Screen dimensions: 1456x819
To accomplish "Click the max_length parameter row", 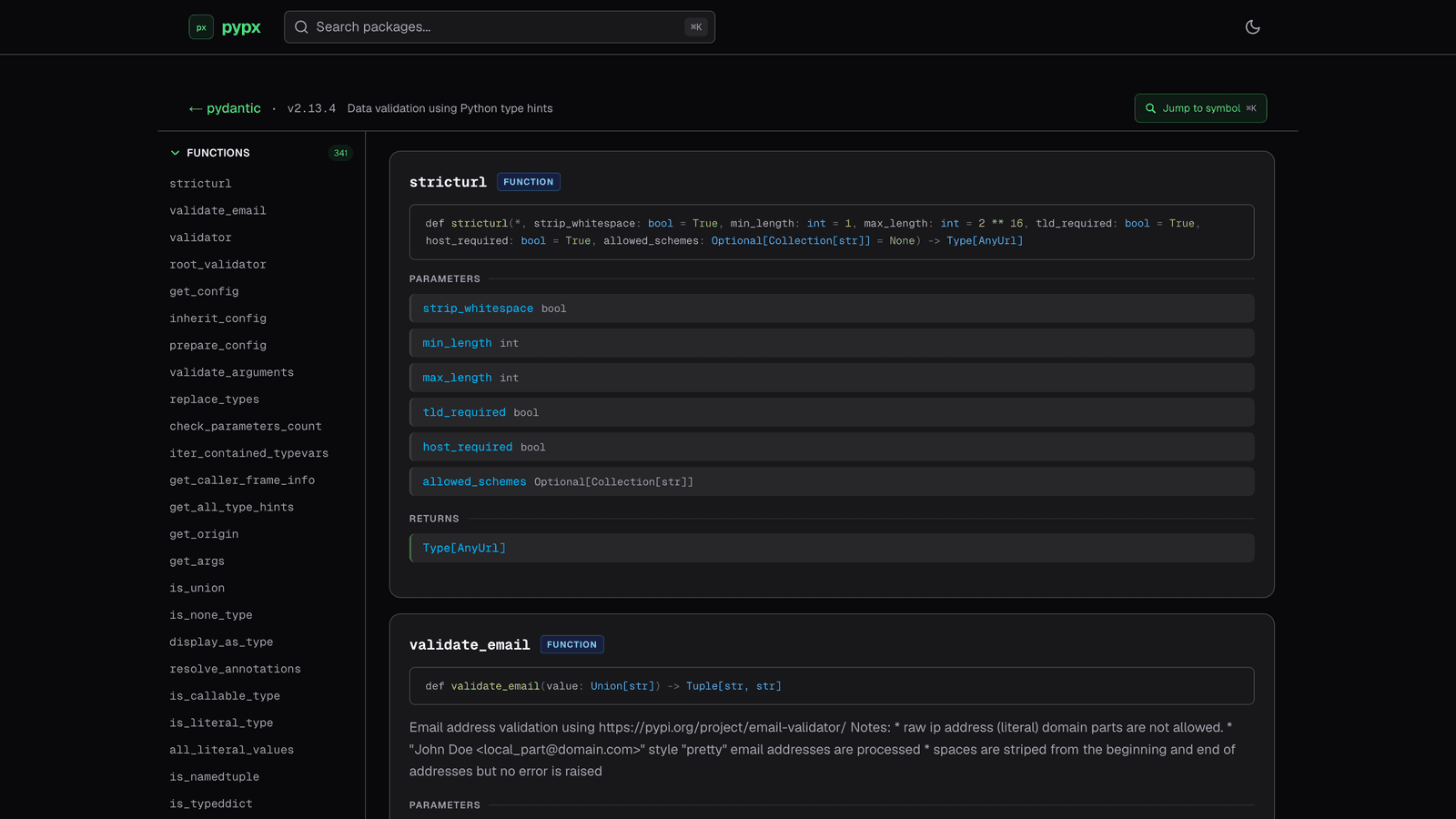I will click(x=832, y=378).
